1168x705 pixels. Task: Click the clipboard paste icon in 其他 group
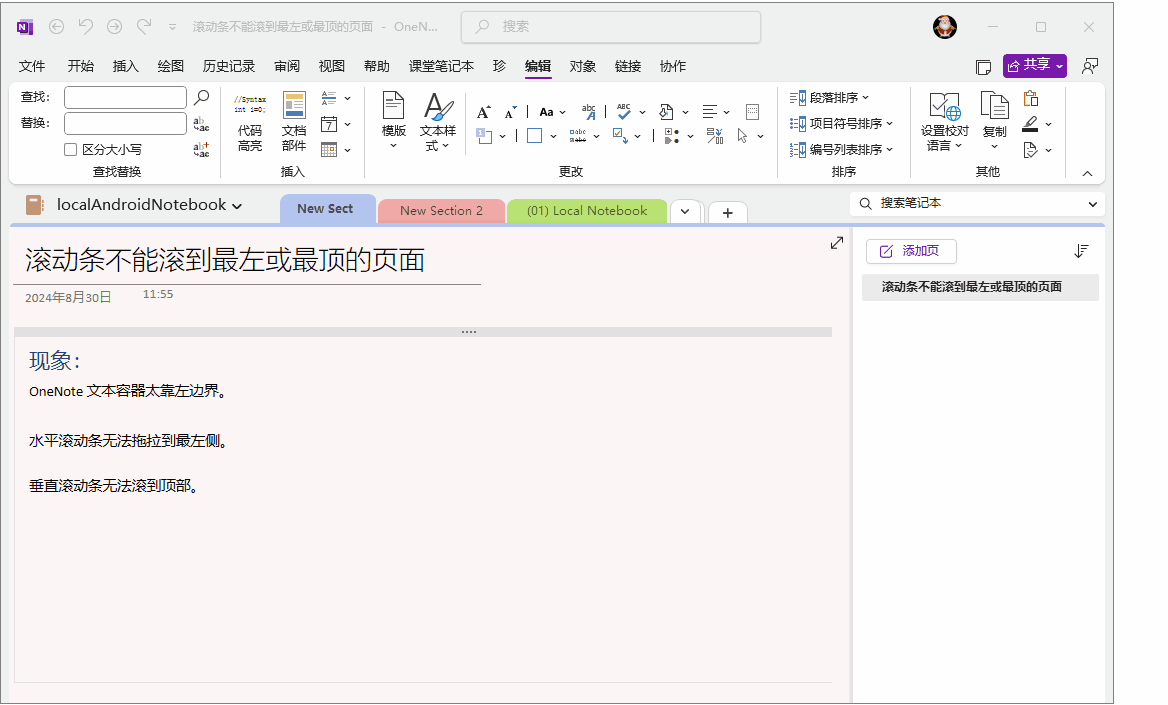pos(1031,98)
